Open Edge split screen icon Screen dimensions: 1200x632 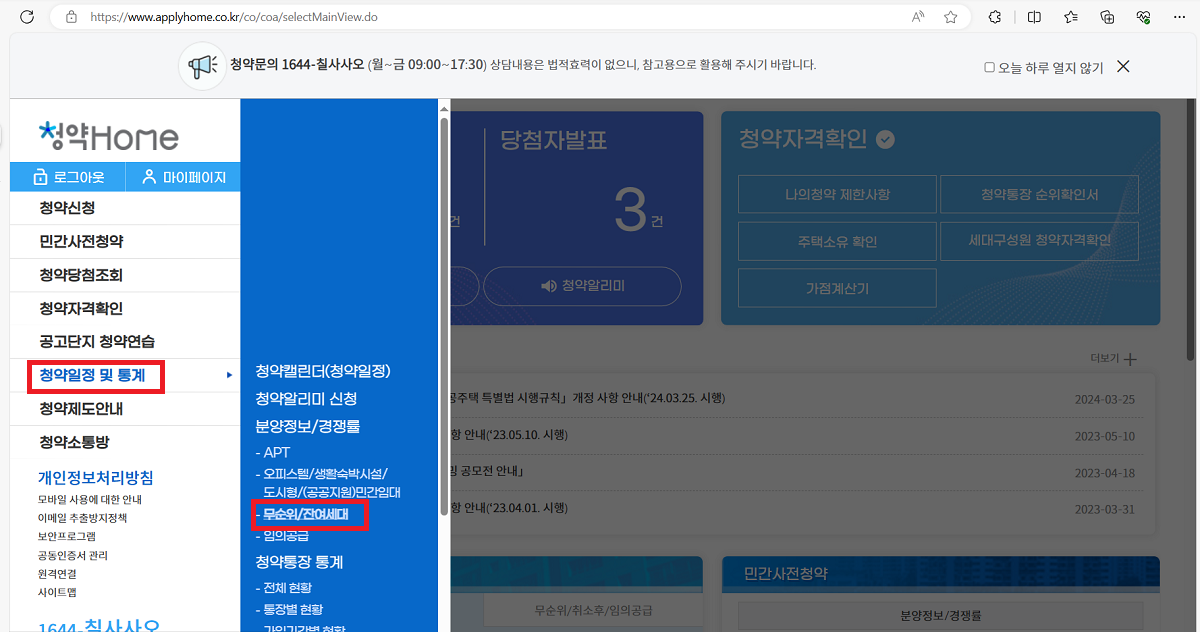coord(1034,16)
